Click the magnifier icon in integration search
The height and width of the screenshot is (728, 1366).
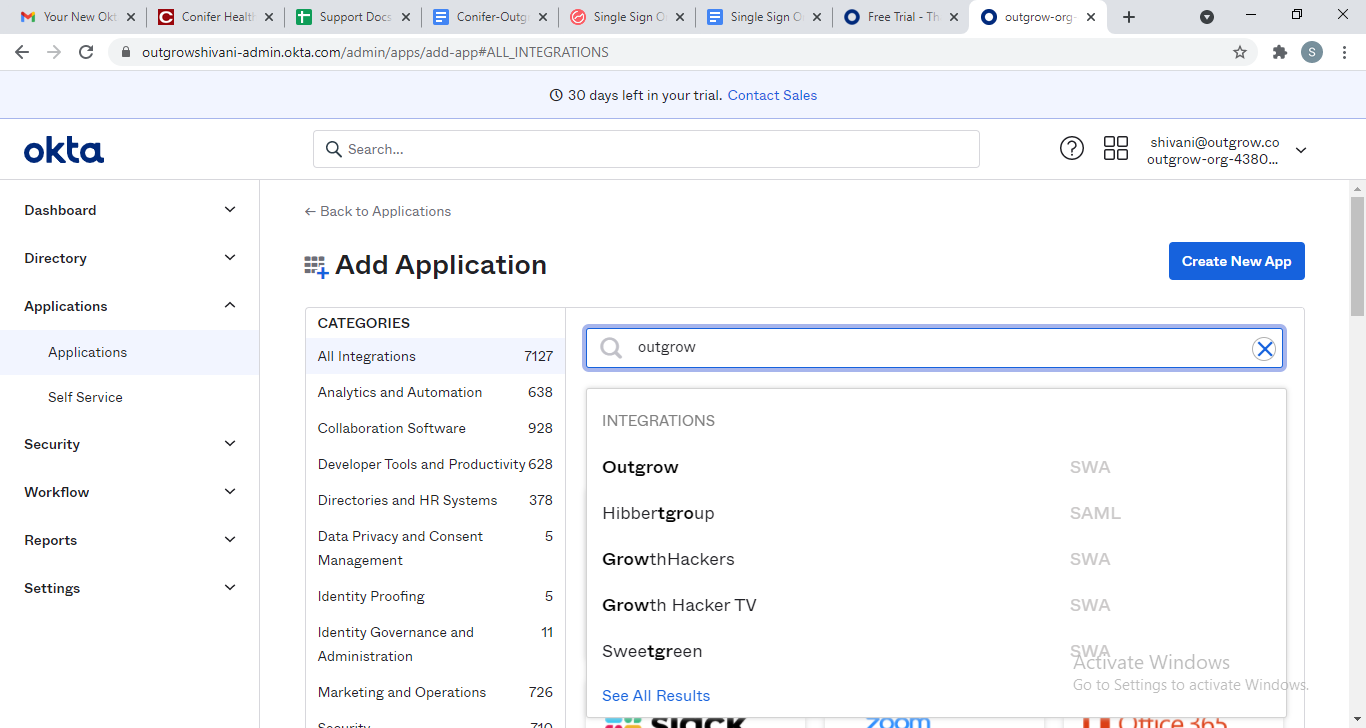point(611,348)
